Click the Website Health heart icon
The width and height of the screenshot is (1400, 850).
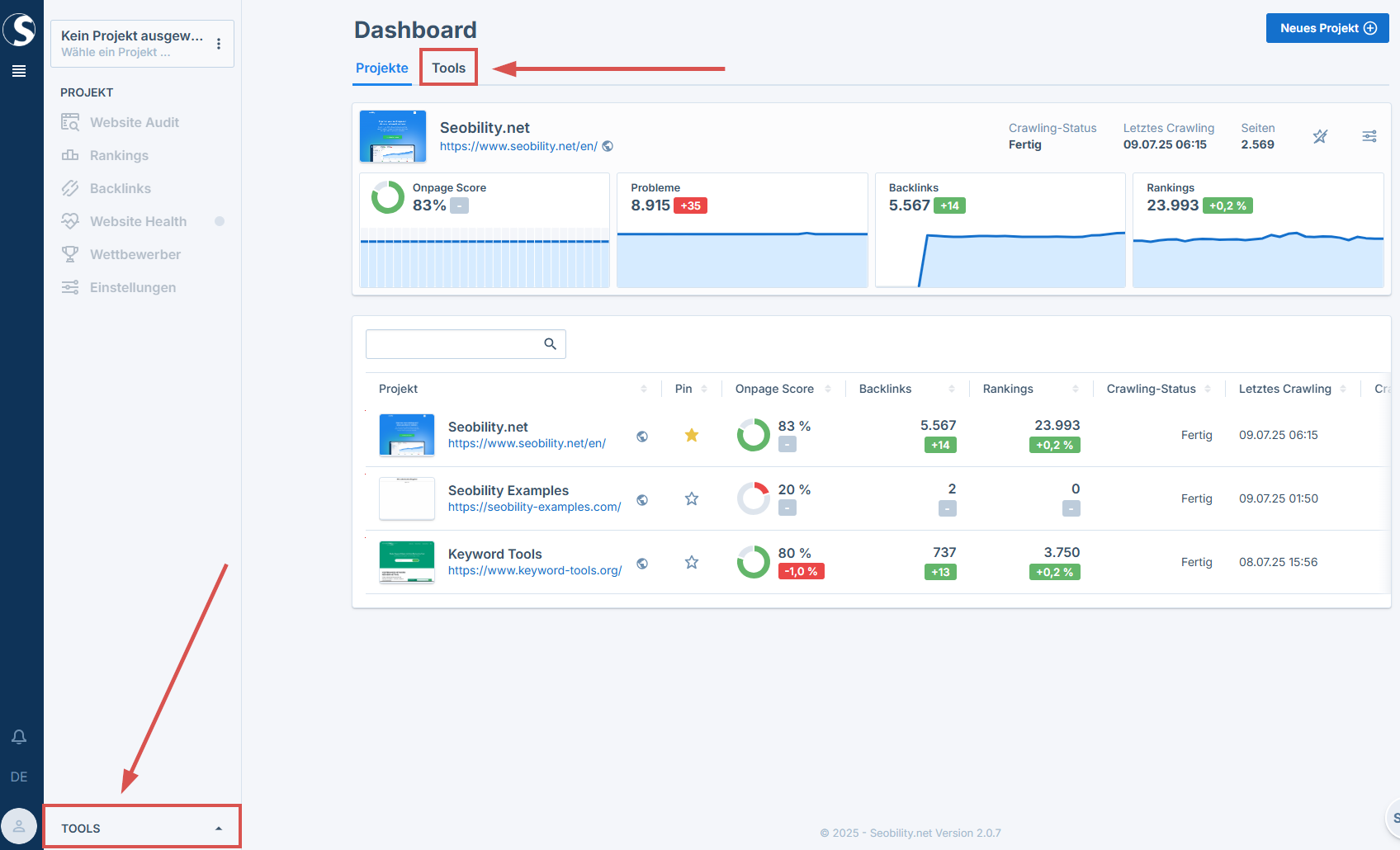click(x=70, y=221)
